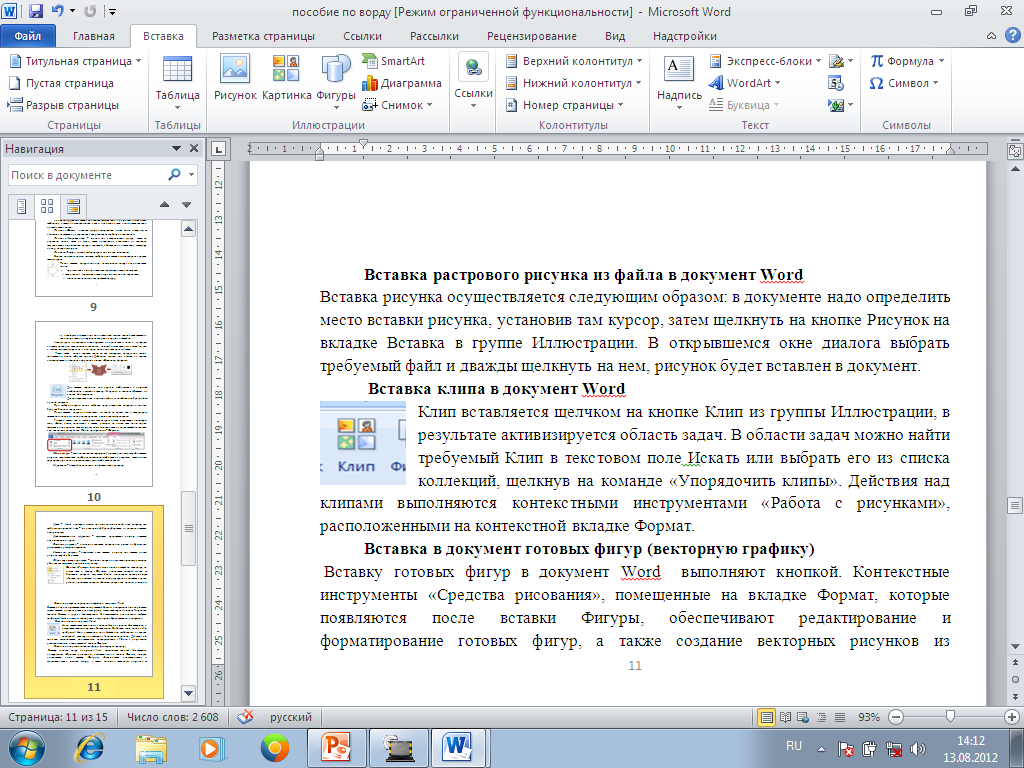Viewport: 1024px width, 768px height.
Task: Open the Номер страницы dropdown
Action: click(x=620, y=105)
